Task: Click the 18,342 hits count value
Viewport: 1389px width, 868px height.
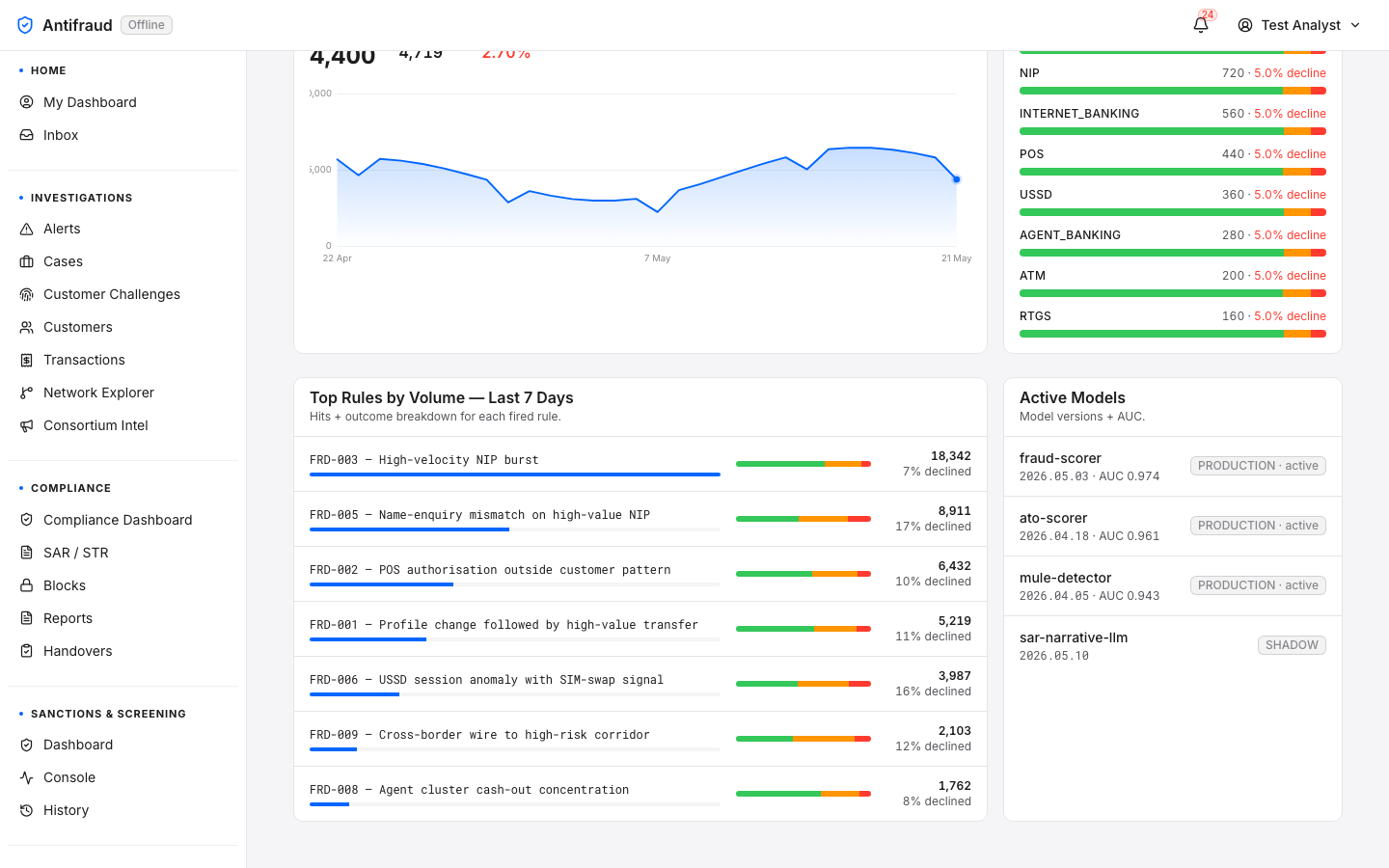Action: tap(951, 456)
